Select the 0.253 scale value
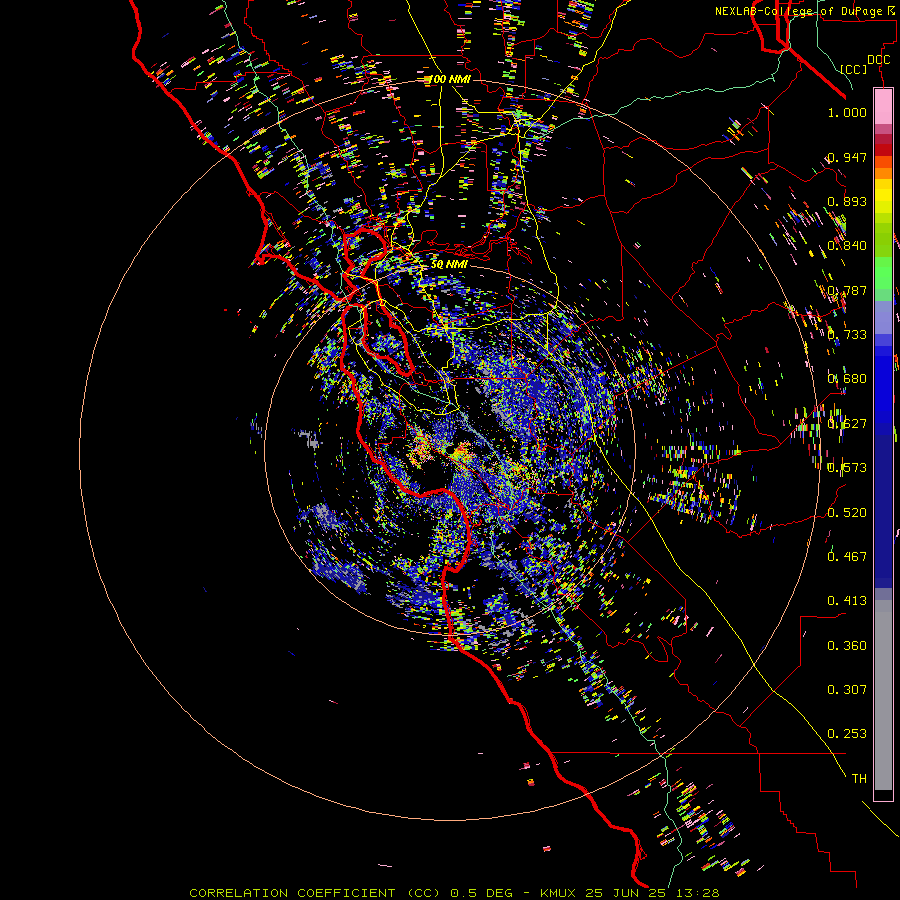The width and height of the screenshot is (900, 900). coord(847,734)
